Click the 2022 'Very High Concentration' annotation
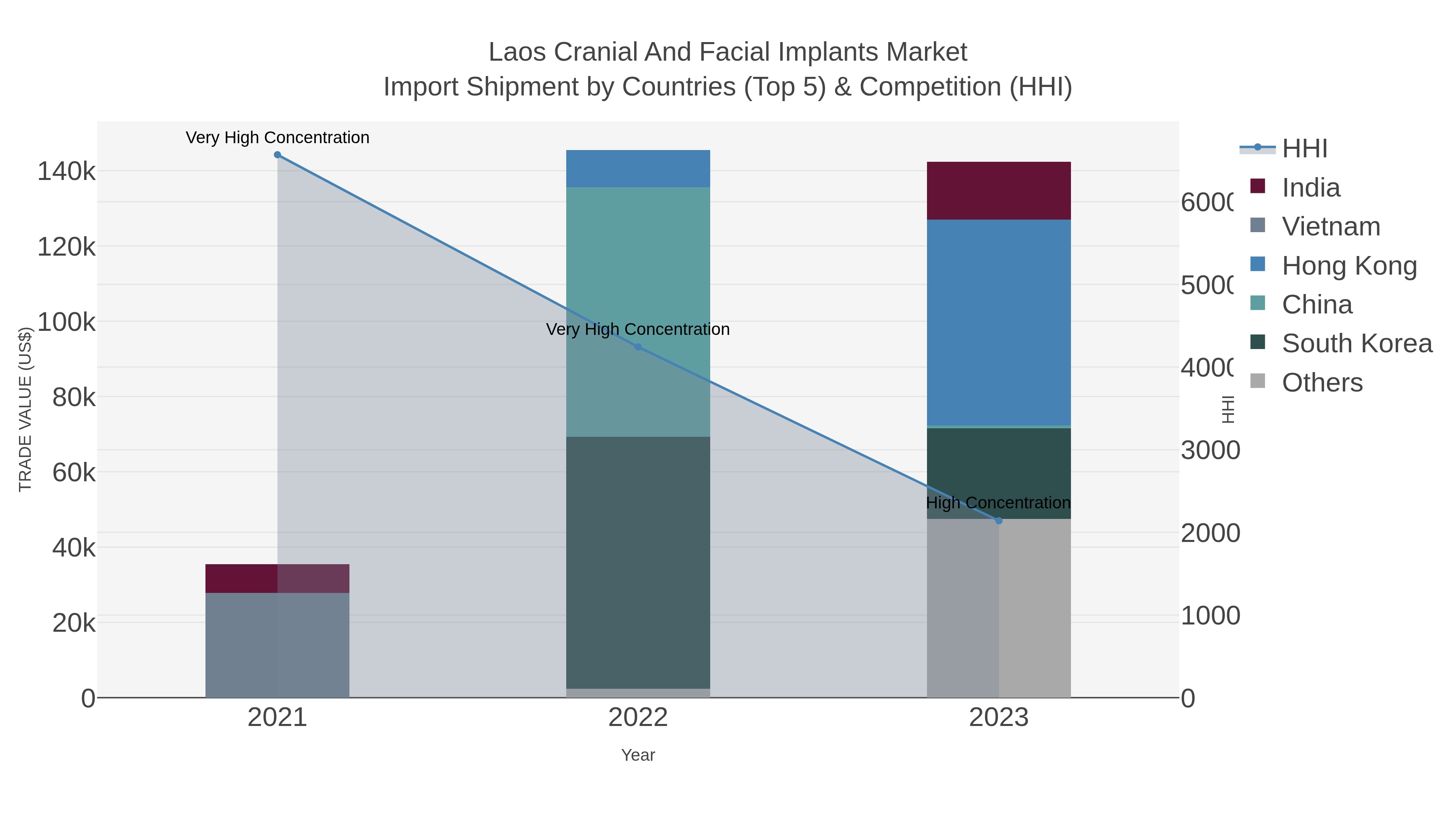This screenshot has height=819, width=1456. (x=638, y=329)
